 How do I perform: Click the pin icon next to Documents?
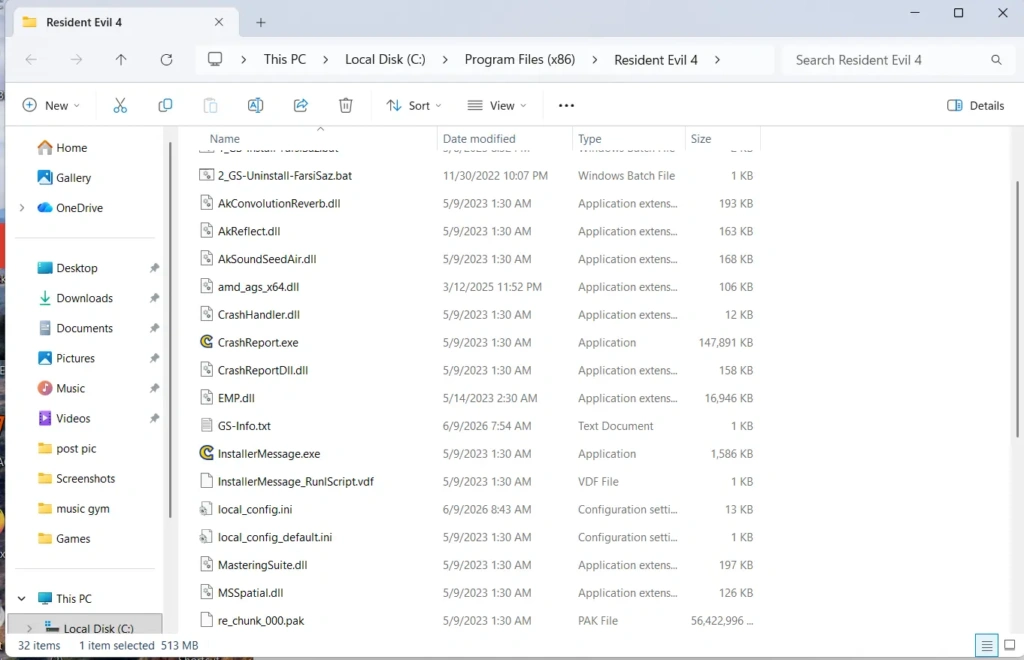[154, 328]
